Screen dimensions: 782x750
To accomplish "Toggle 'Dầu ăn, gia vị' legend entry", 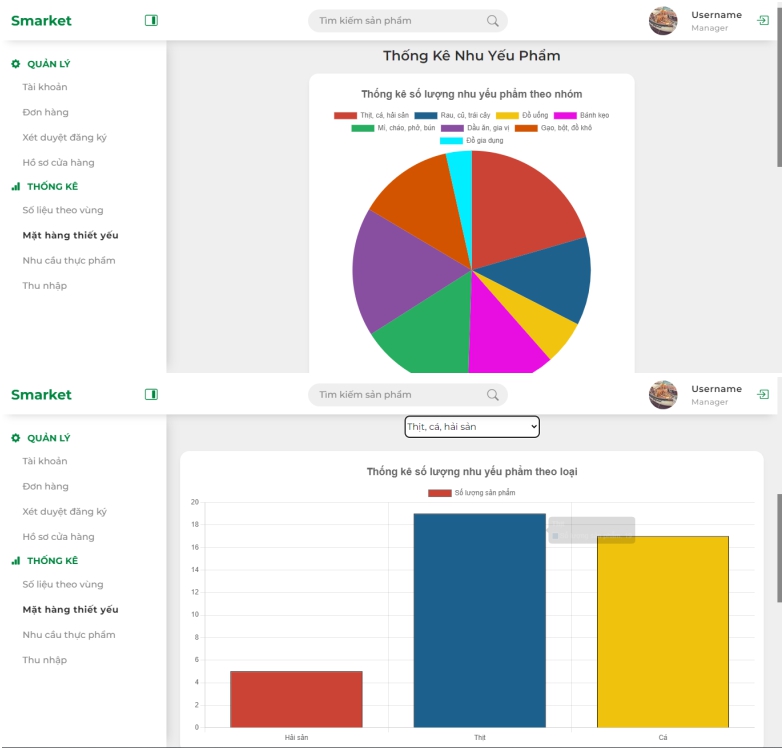I will [475, 128].
